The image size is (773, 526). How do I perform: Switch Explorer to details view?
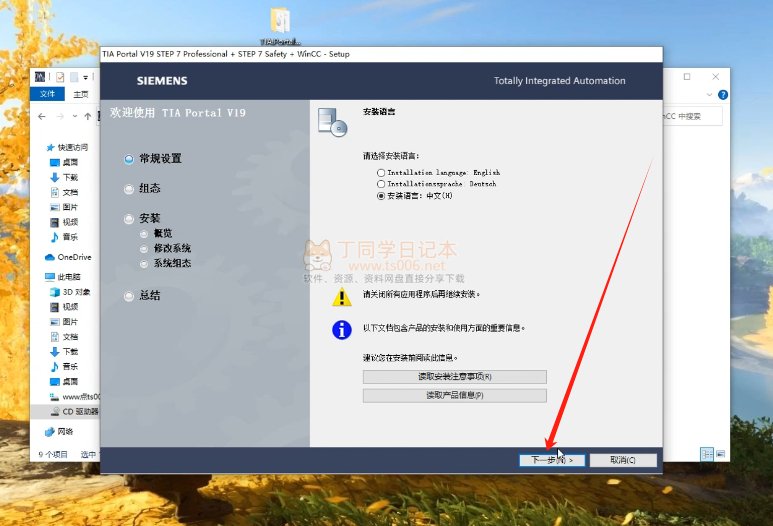tap(707, 454)
